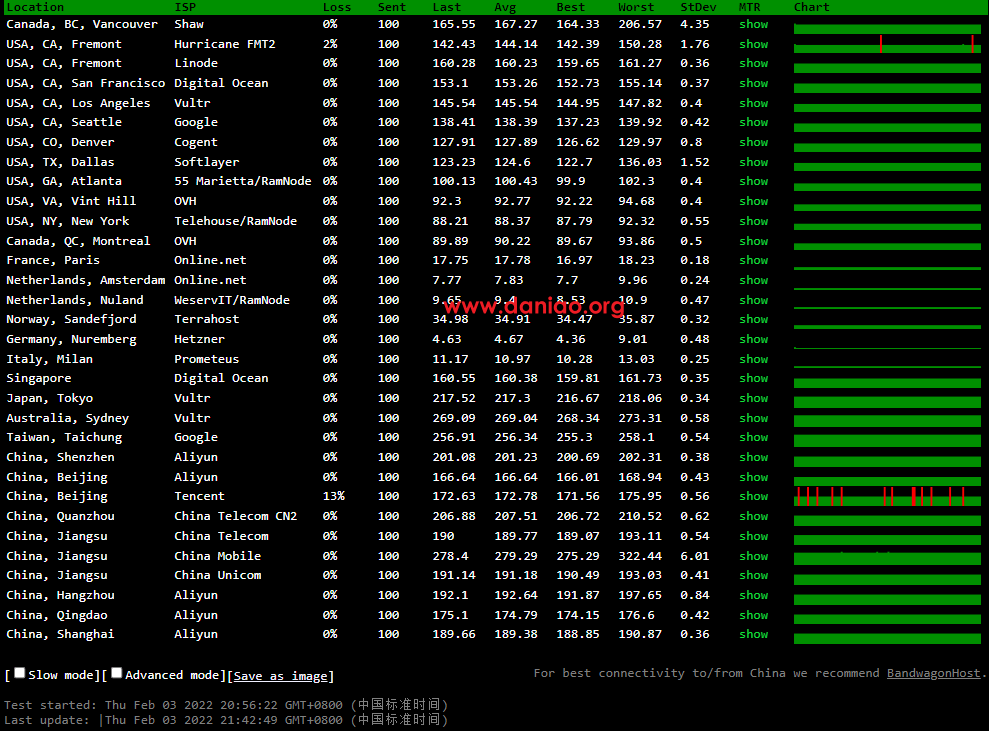Viewport: 989px width, 731px height.
Task: Show MTR for Hurricane FMT2 row
Action: coord(754,44)
